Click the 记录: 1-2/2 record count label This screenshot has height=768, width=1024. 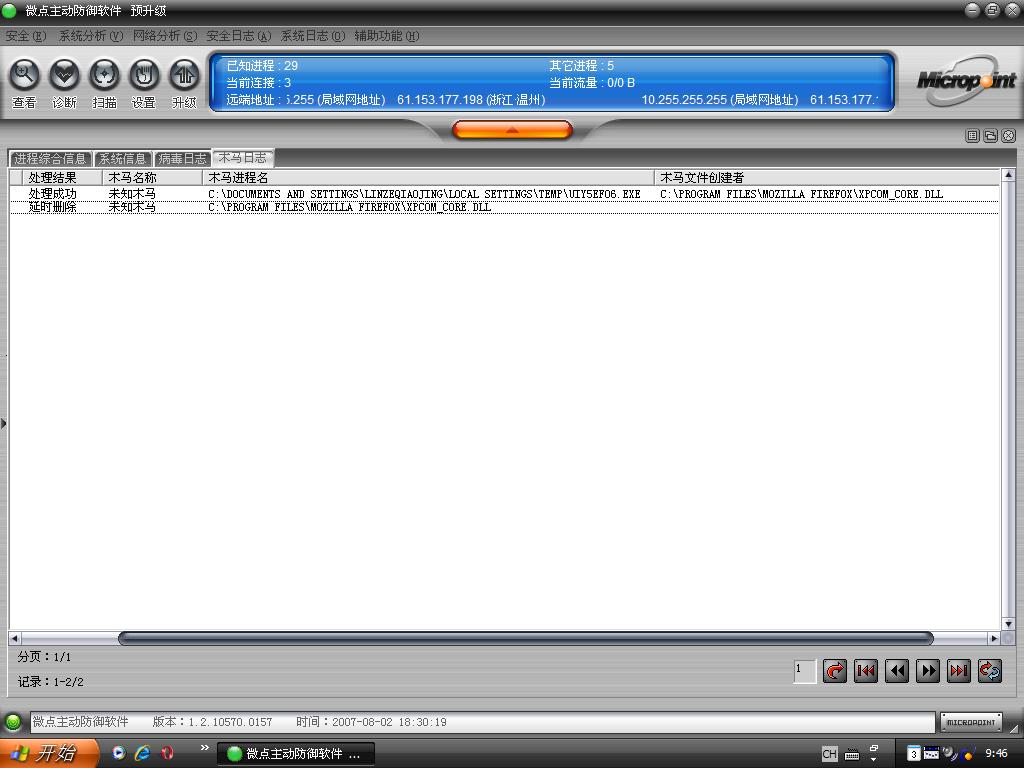tap(50, 682)
